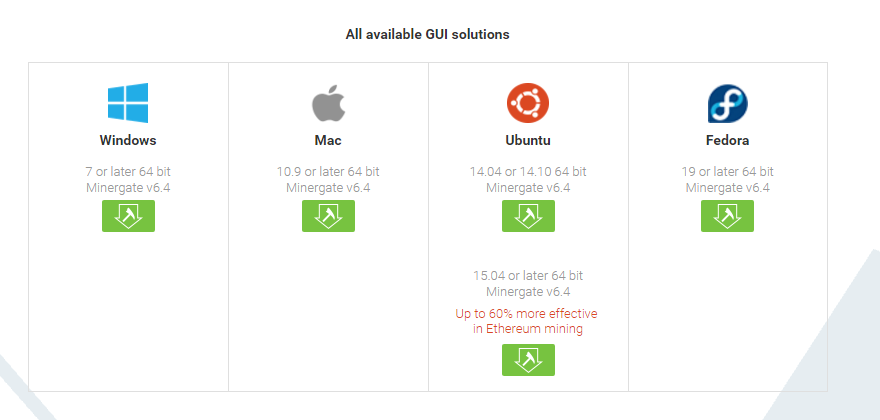
Task: Click the Apple Mac logo icon
Action: click(x=328, y=104)
